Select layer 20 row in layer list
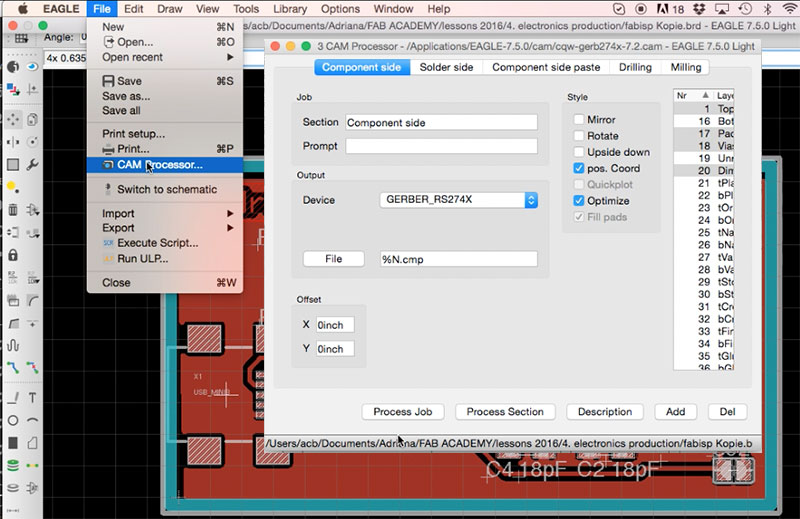The width and height of the screenshot is (800, 519). (704, 170)
